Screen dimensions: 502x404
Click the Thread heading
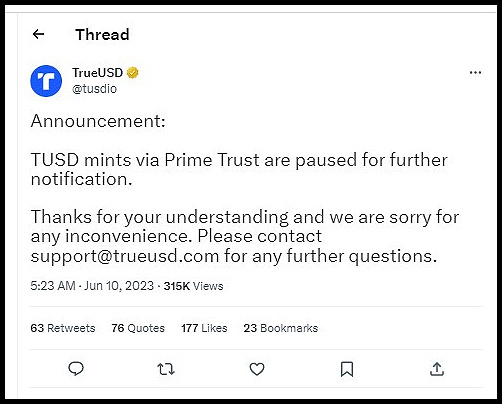pos(102,35)
